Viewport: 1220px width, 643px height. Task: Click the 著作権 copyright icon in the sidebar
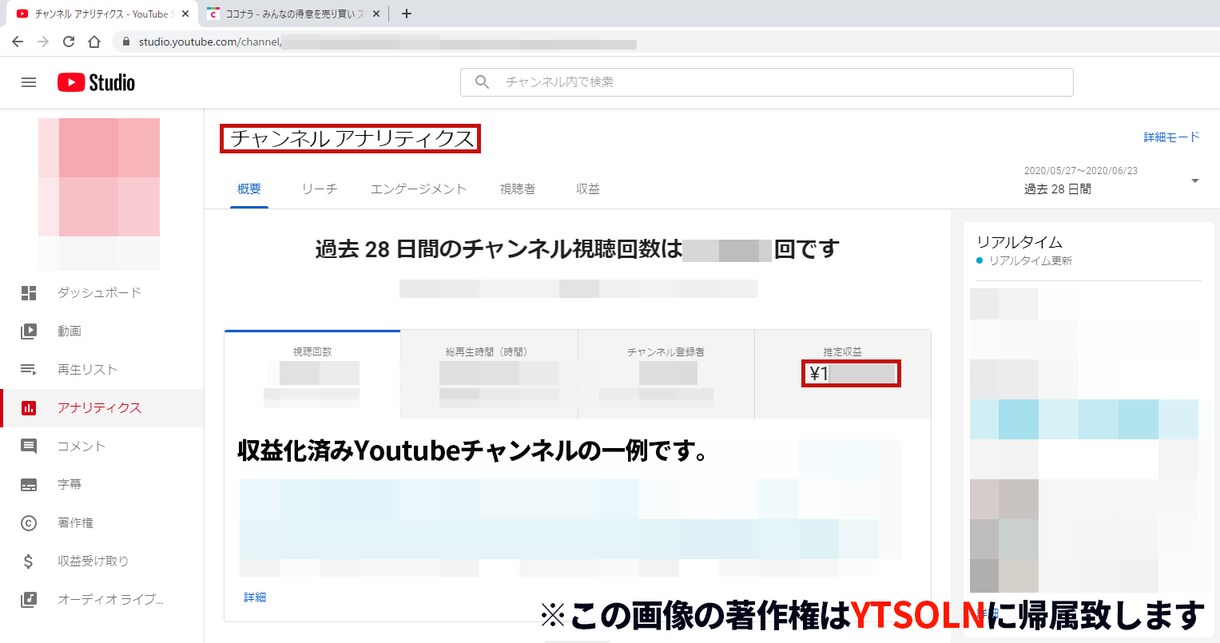coord(29,523)
